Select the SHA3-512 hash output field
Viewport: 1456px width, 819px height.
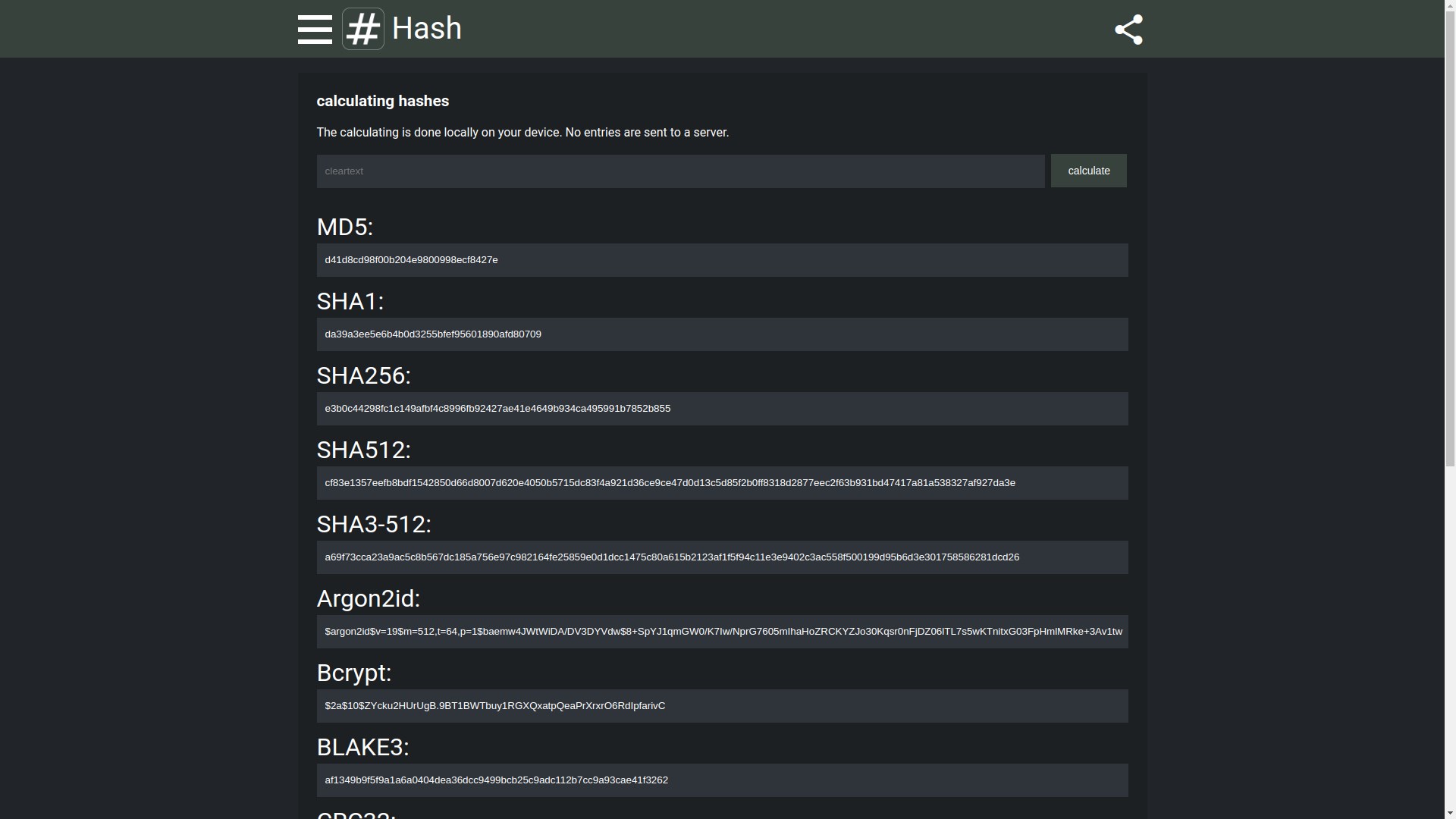pyautogui.click(x=722, y=557)
